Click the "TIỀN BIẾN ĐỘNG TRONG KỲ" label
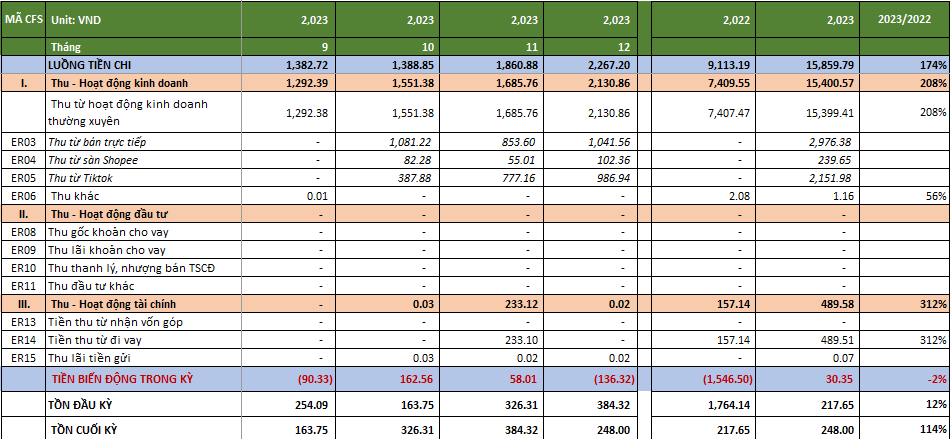 (129, 378)
